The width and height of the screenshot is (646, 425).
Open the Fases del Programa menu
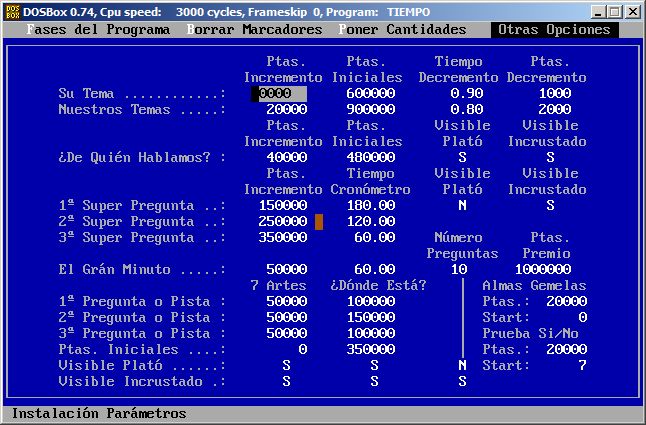[x=99, y=30]
